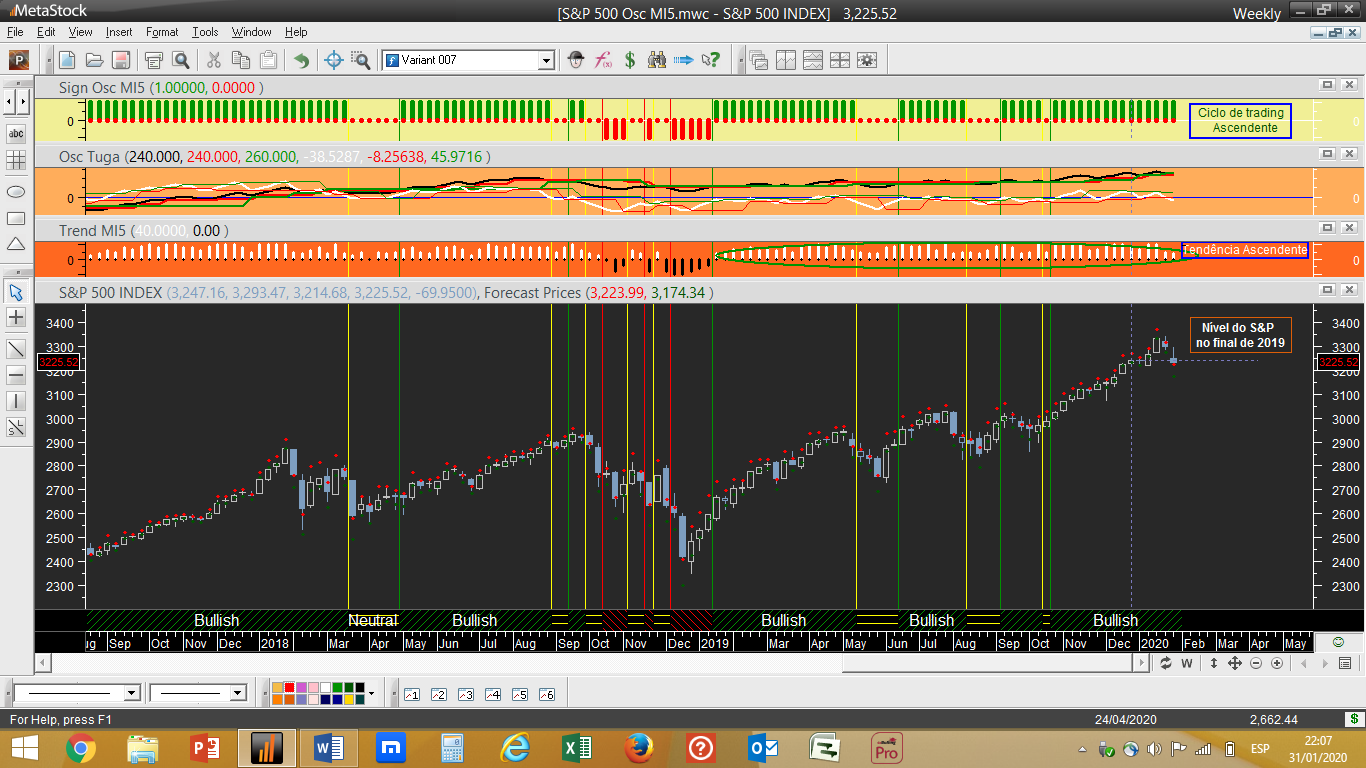
Task: Switch to chart layout number 3
Action: coord(465,694)
